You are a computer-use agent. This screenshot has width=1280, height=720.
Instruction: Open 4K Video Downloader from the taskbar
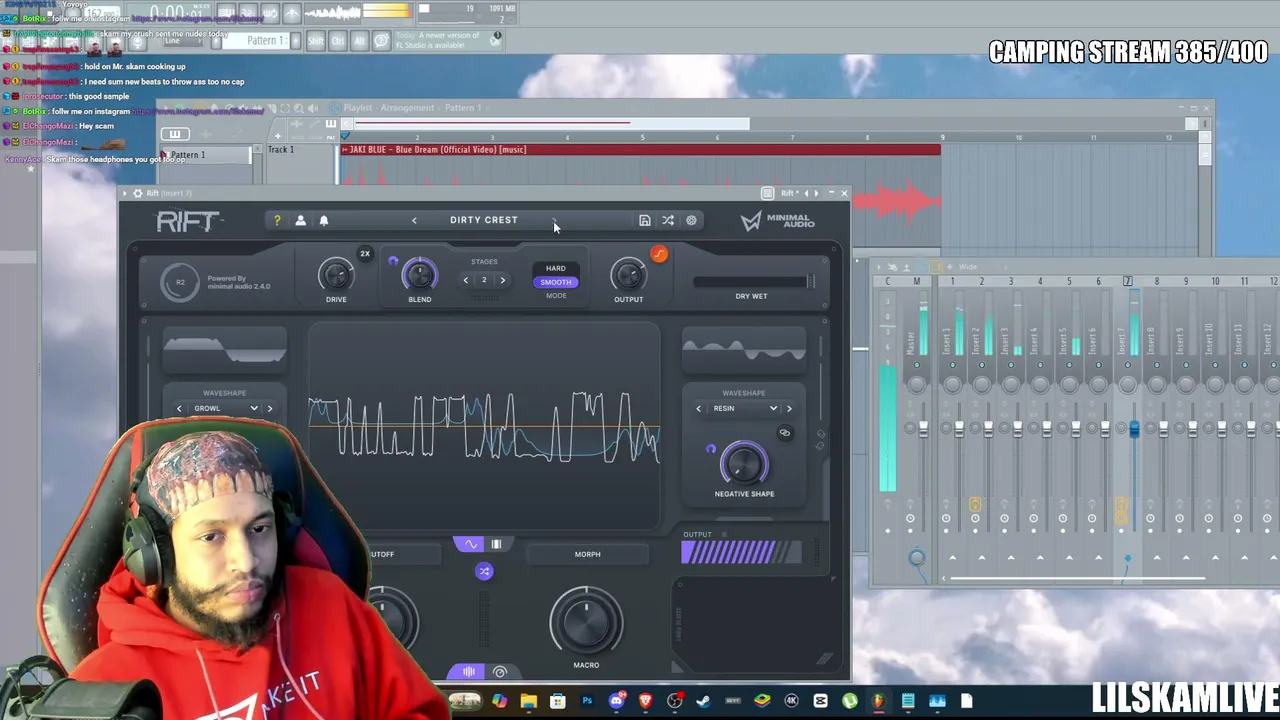tap(792, 701)
